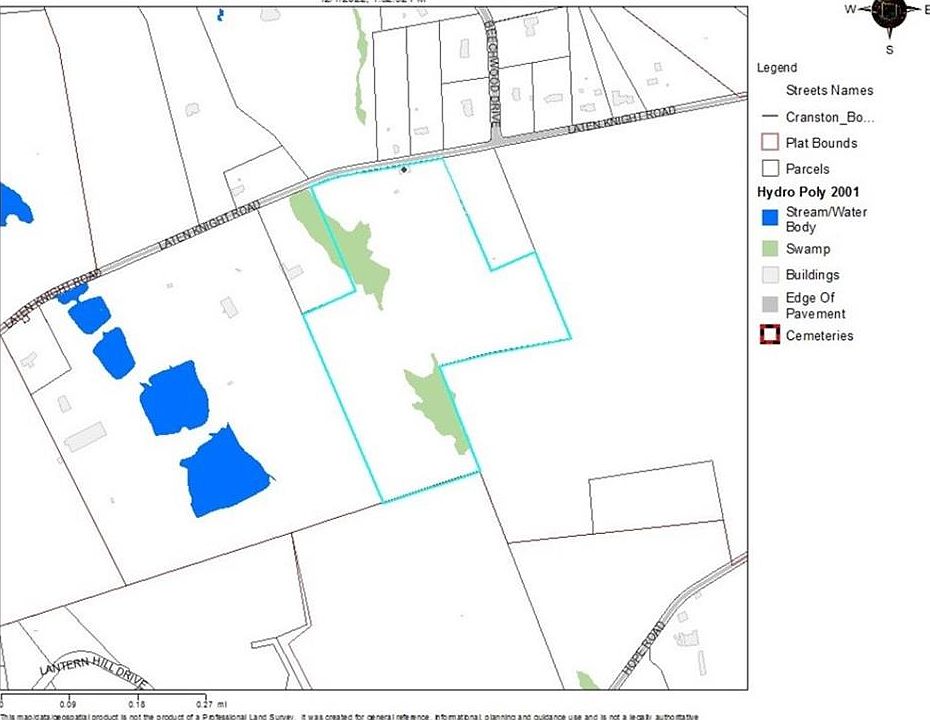Click the 'Stream/Water Body' legend label
Screen dimensions: 930x720
point(826,219)
